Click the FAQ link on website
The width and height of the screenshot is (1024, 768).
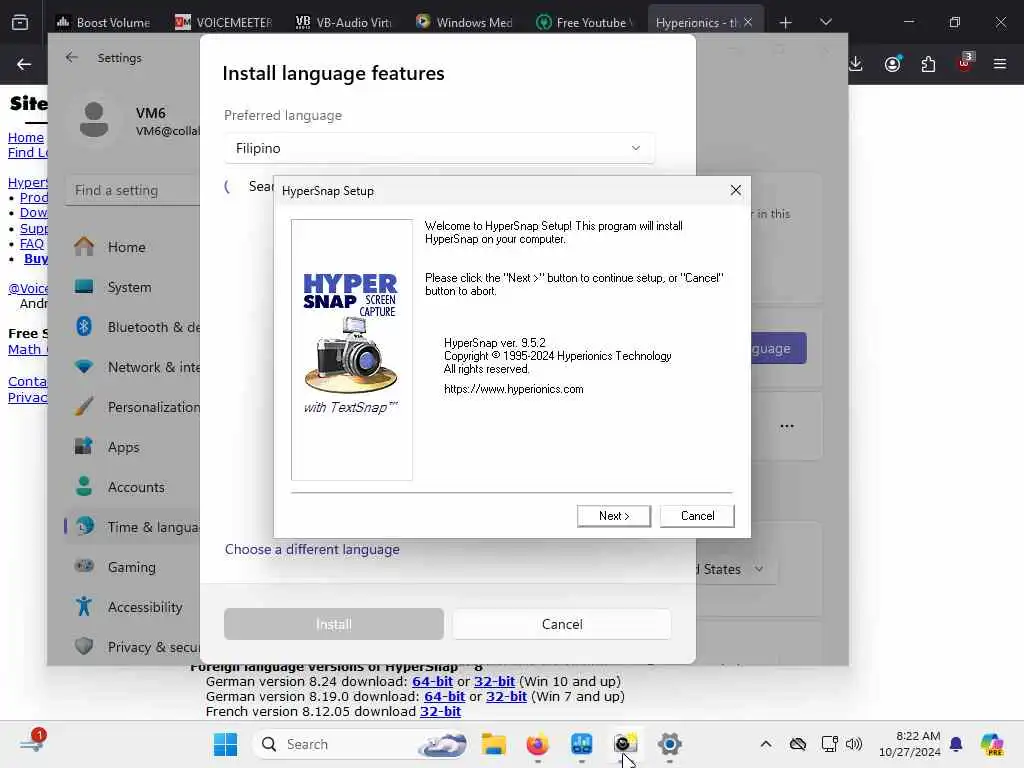(32, 244)
